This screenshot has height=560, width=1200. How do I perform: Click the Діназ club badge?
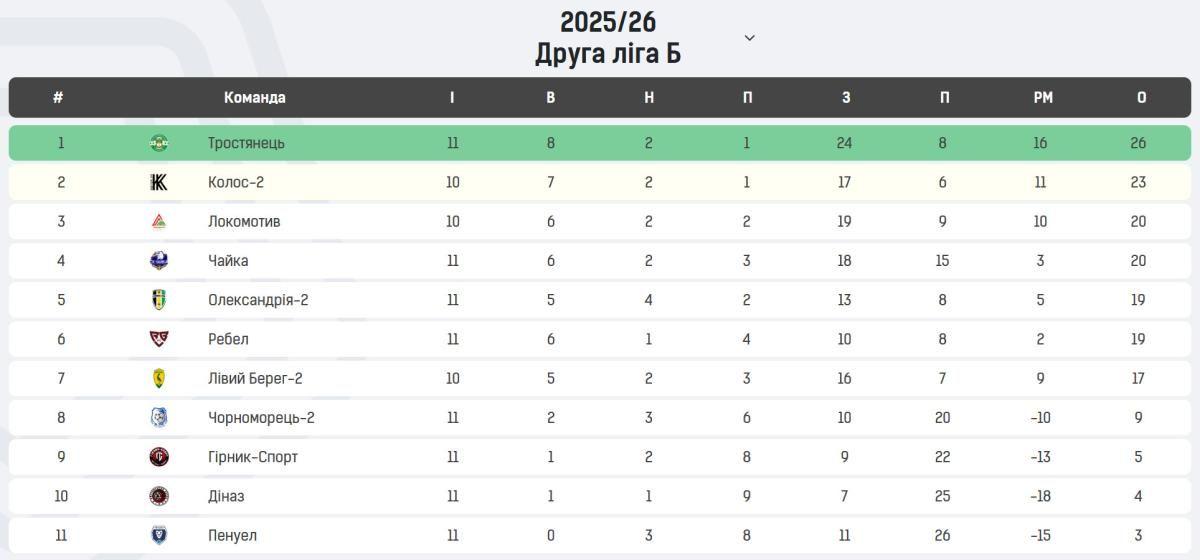(159, 496)
